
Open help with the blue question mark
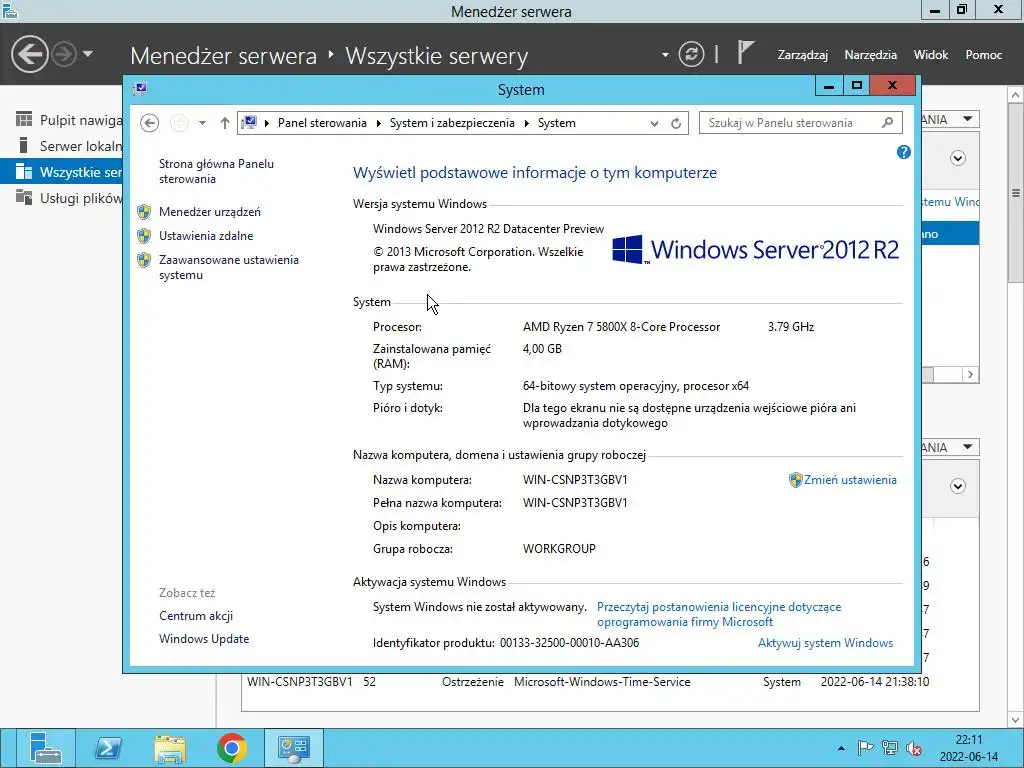tap(904, 152)
